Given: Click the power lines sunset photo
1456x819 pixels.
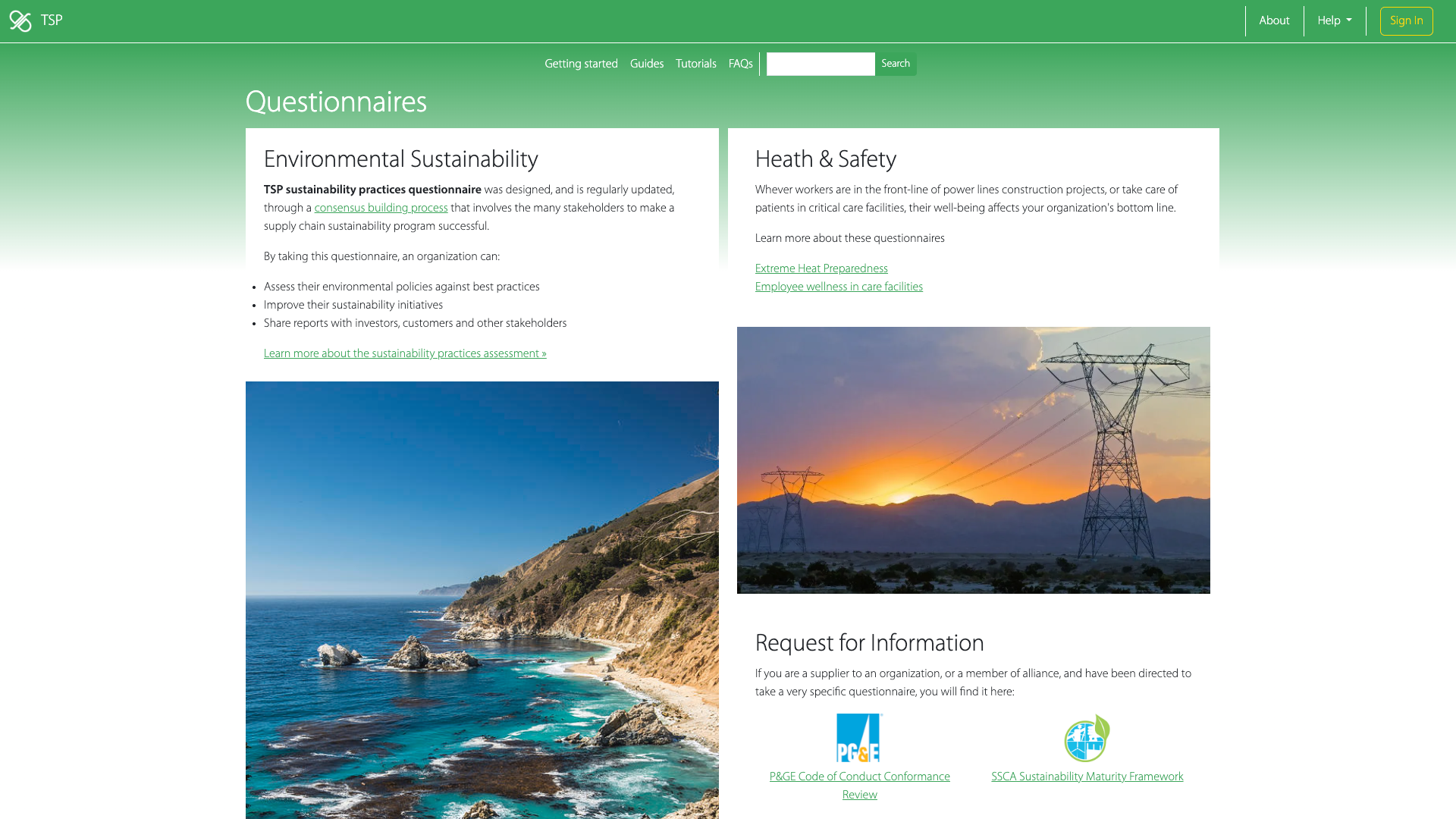Looking at the screenshot, I should pos(973,460).
